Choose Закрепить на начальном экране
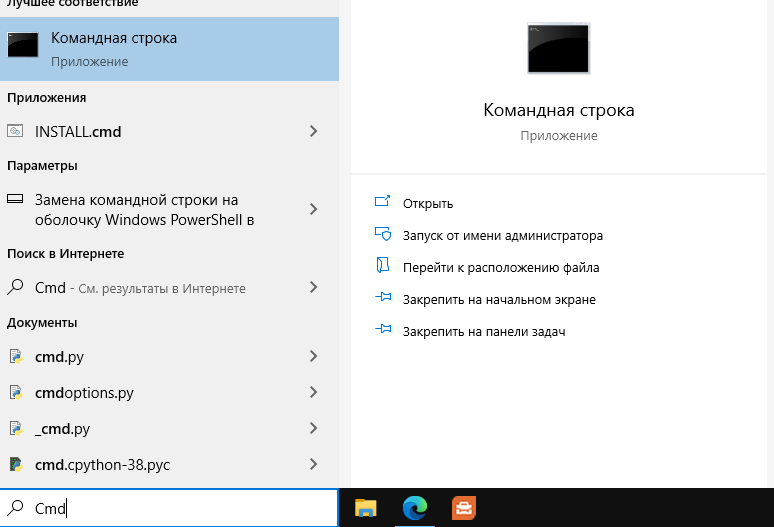 pyautogui.click(x=499, y=300)
